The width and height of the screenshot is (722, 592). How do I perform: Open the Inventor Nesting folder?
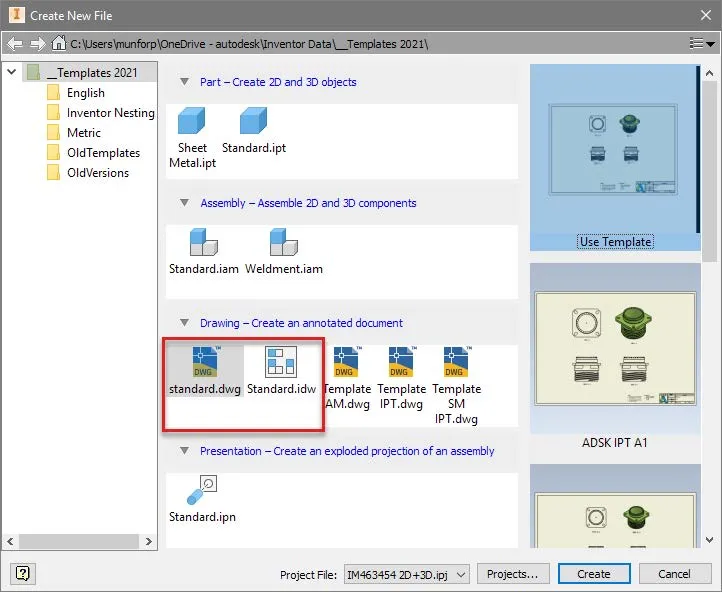(x=110, y=113)
